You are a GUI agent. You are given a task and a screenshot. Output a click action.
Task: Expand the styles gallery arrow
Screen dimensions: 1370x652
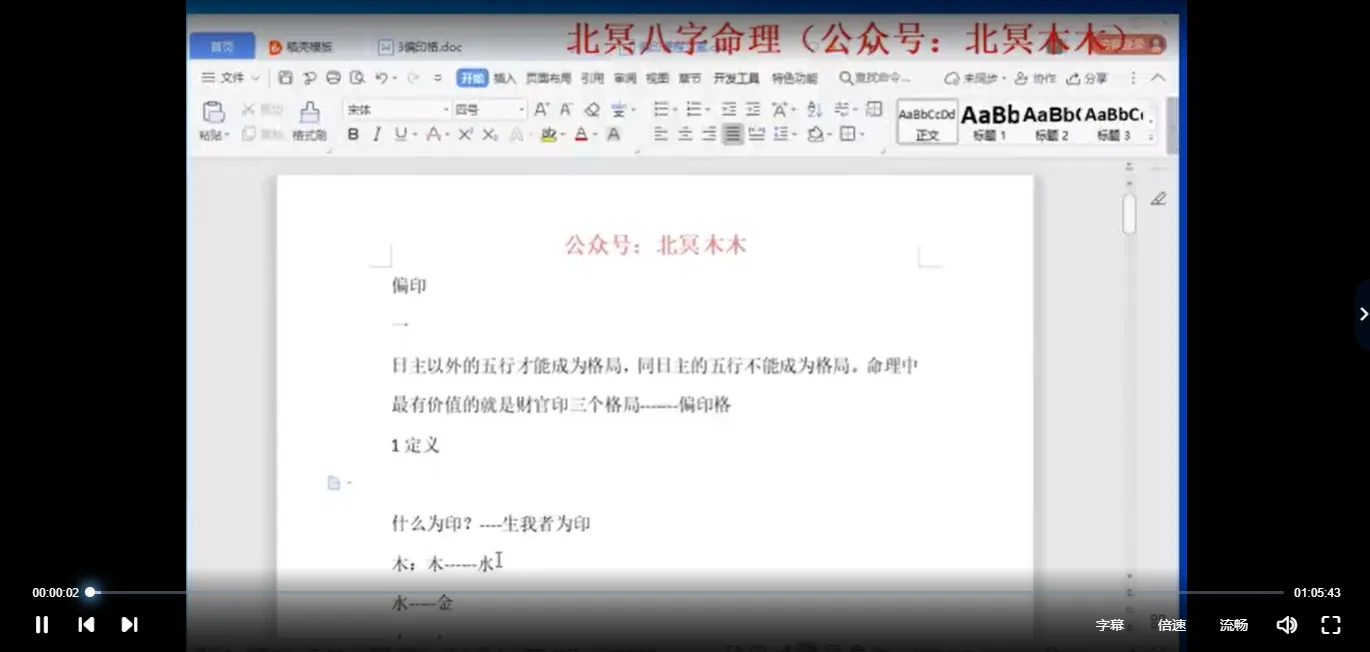pyautogui.click(x=1151, y=135)
